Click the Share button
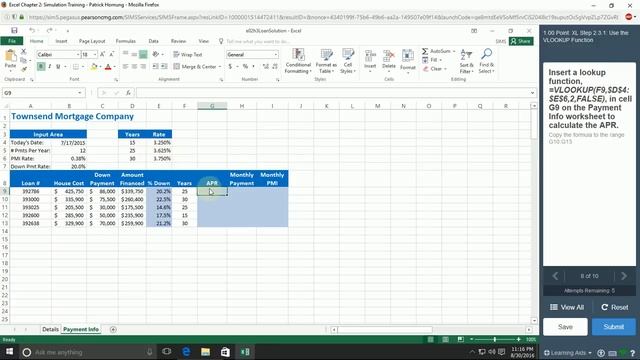Image resolution: width=640 pixels, height=360 pixels. coord(521,41)
